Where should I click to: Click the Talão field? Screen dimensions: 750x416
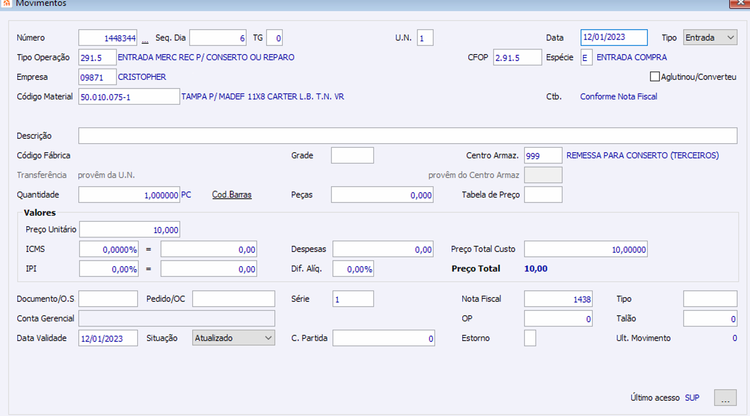pos(710,318)
